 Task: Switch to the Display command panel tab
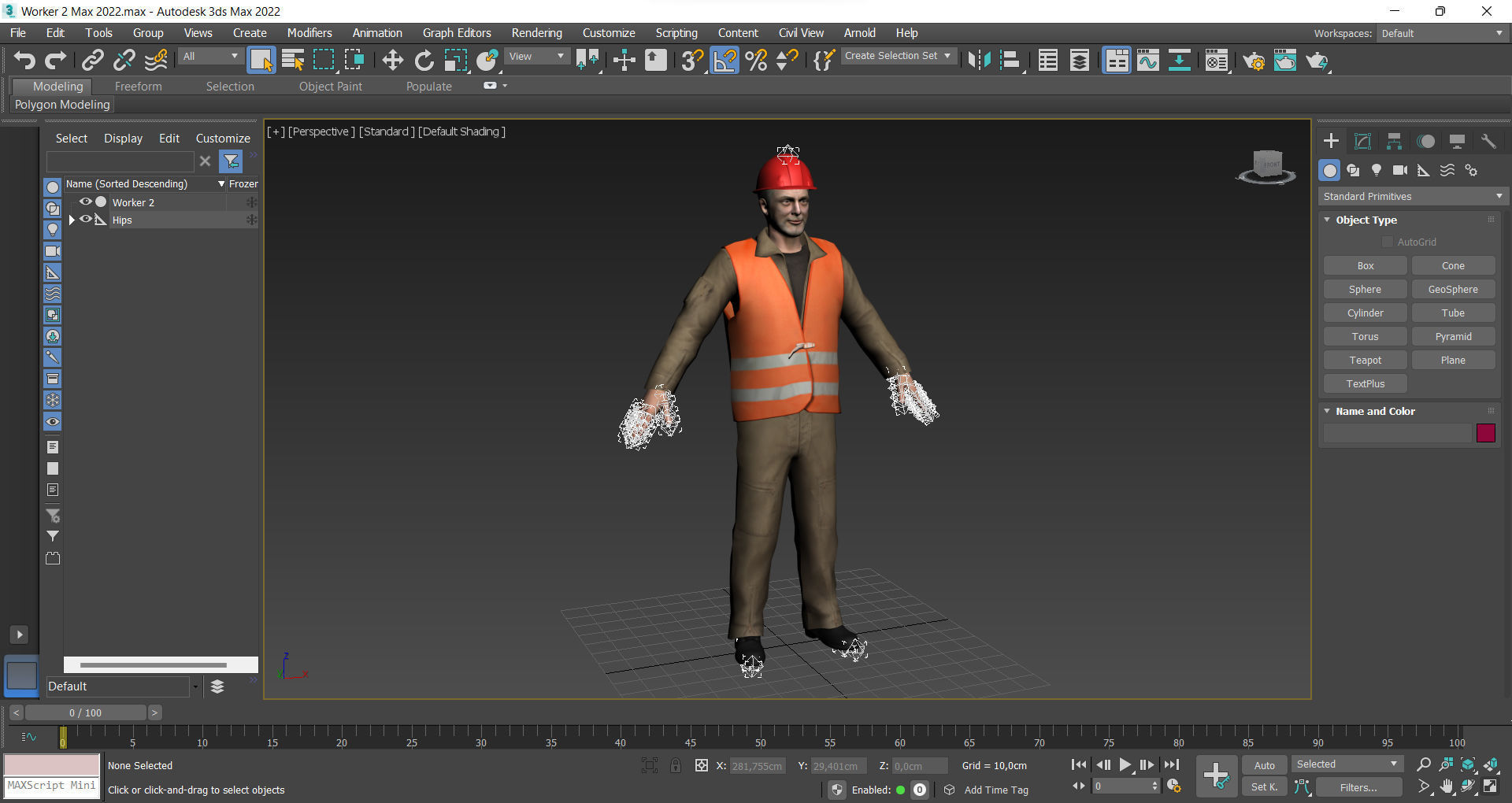click(1457, 141)
